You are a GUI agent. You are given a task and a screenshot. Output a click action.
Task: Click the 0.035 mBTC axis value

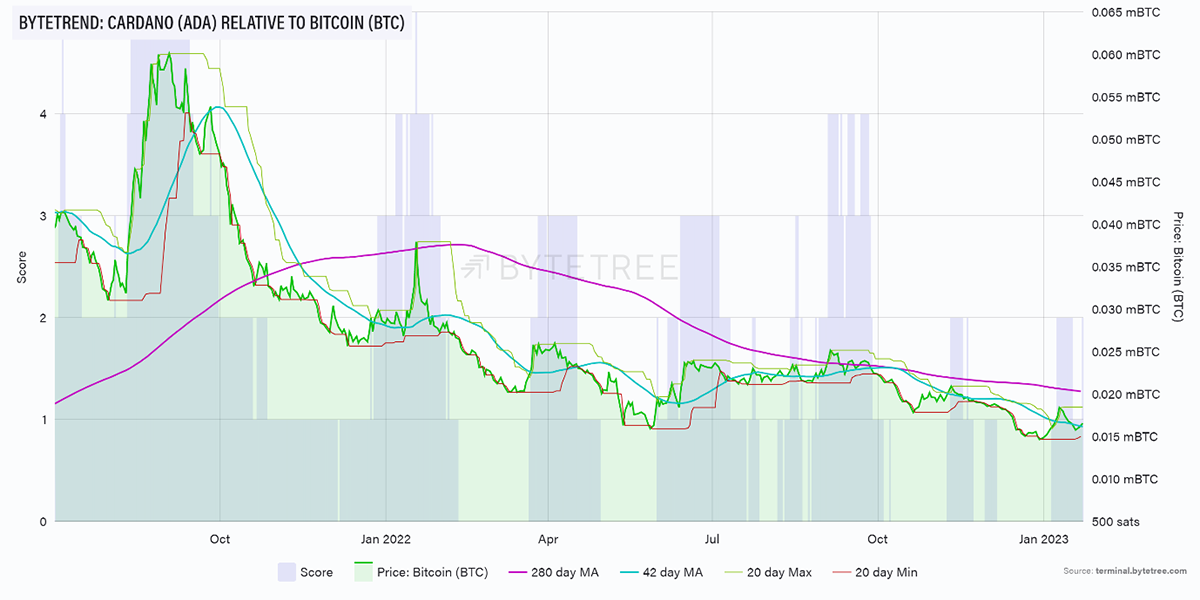[x=1126, y=267]
